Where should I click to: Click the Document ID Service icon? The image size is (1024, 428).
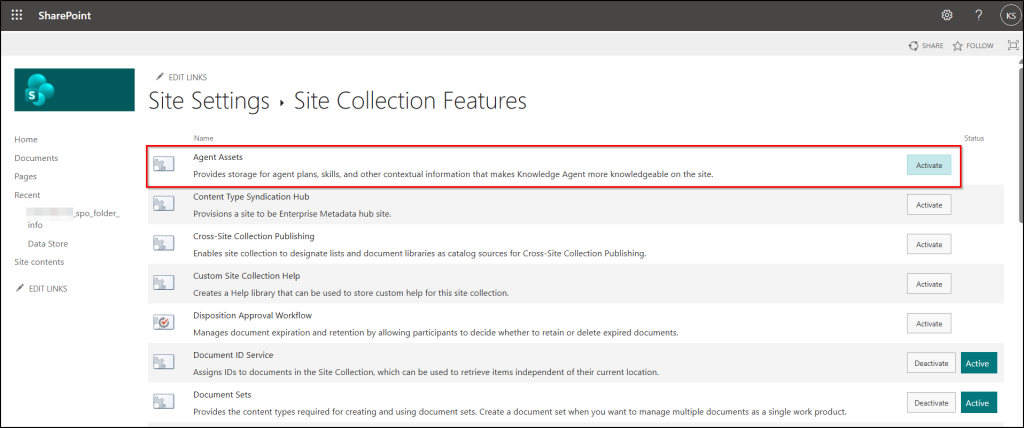(163, 363)
